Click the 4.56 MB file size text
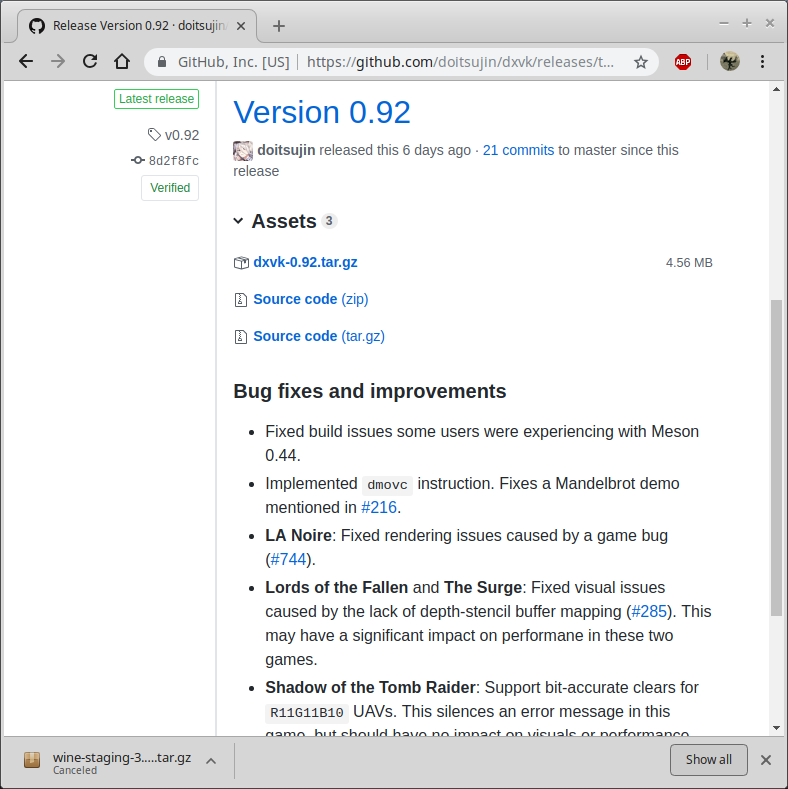The width and height of the screenshot is (788, 789). click(x=689, y=263)
